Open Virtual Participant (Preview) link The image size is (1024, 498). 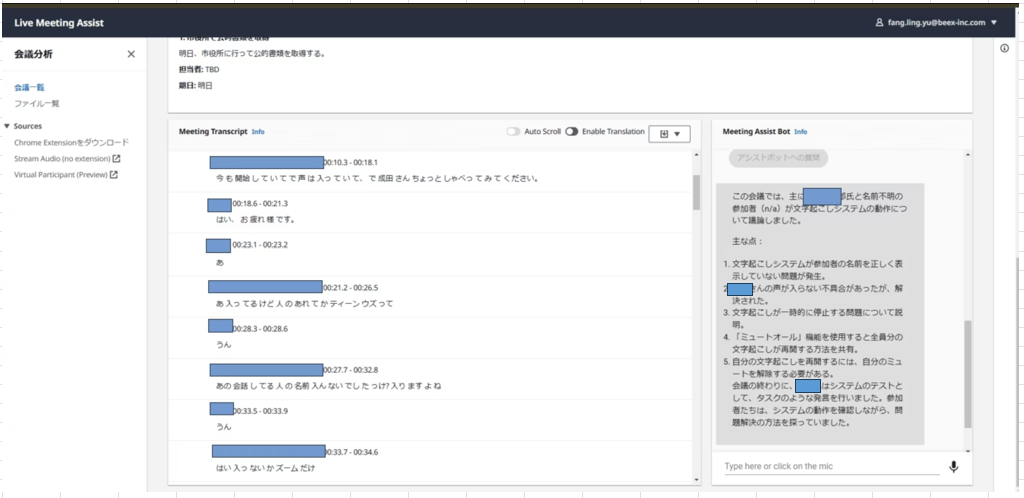pos(65,175)
